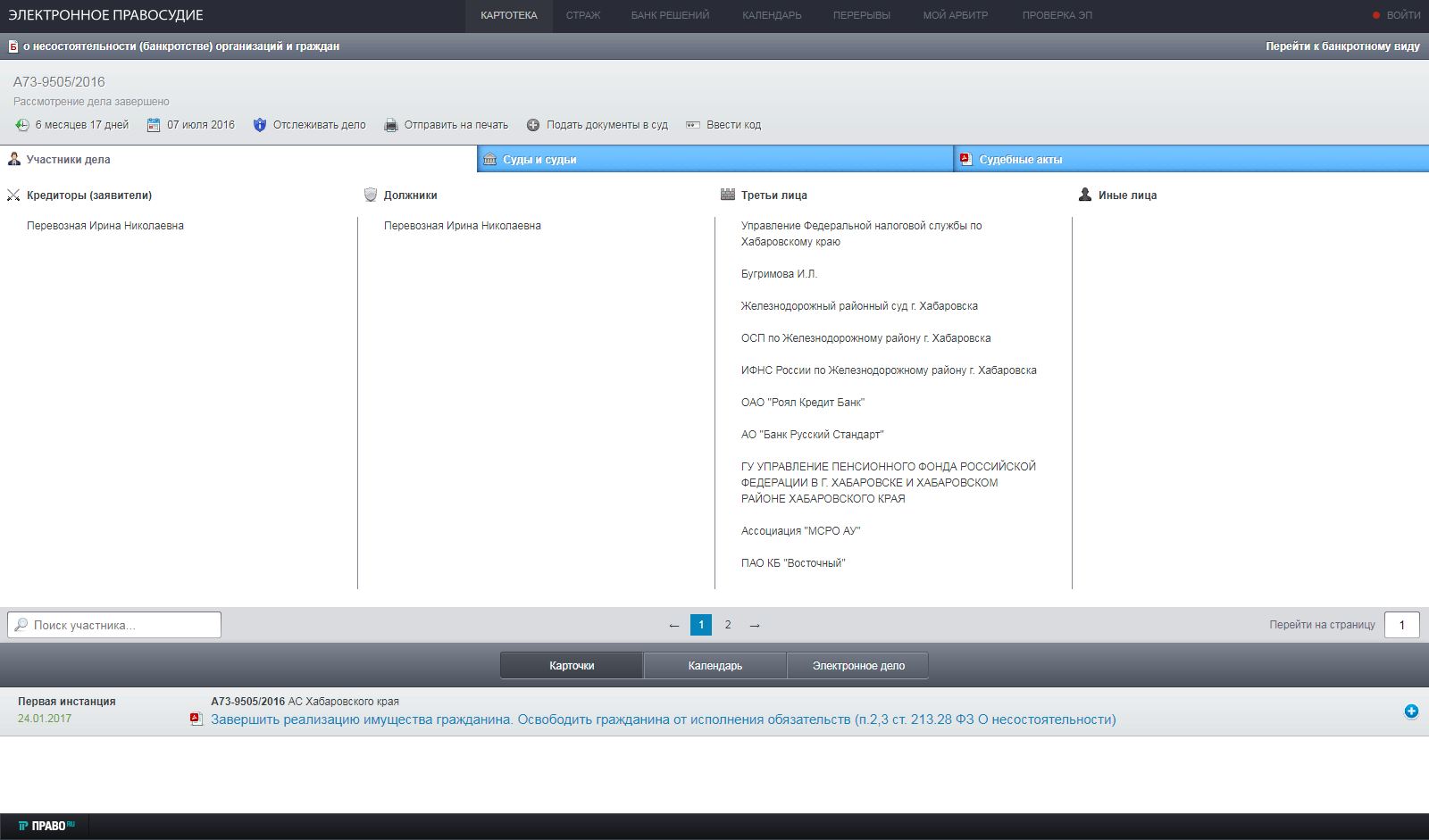Click the shield icon to track case
Image resolution: width=1429 pixels, height=840 pixels.
coord(260,125)
